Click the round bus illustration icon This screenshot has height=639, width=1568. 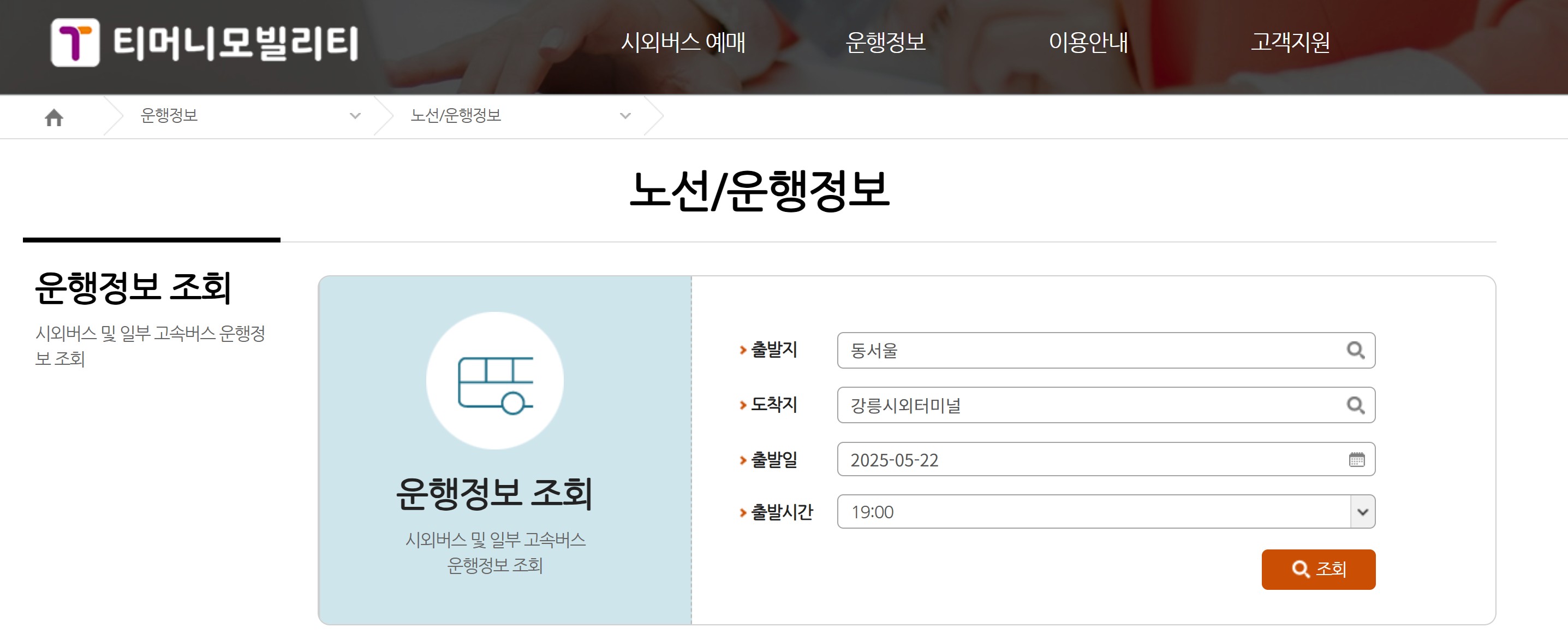pyautogui.click(x=495, y=381)
